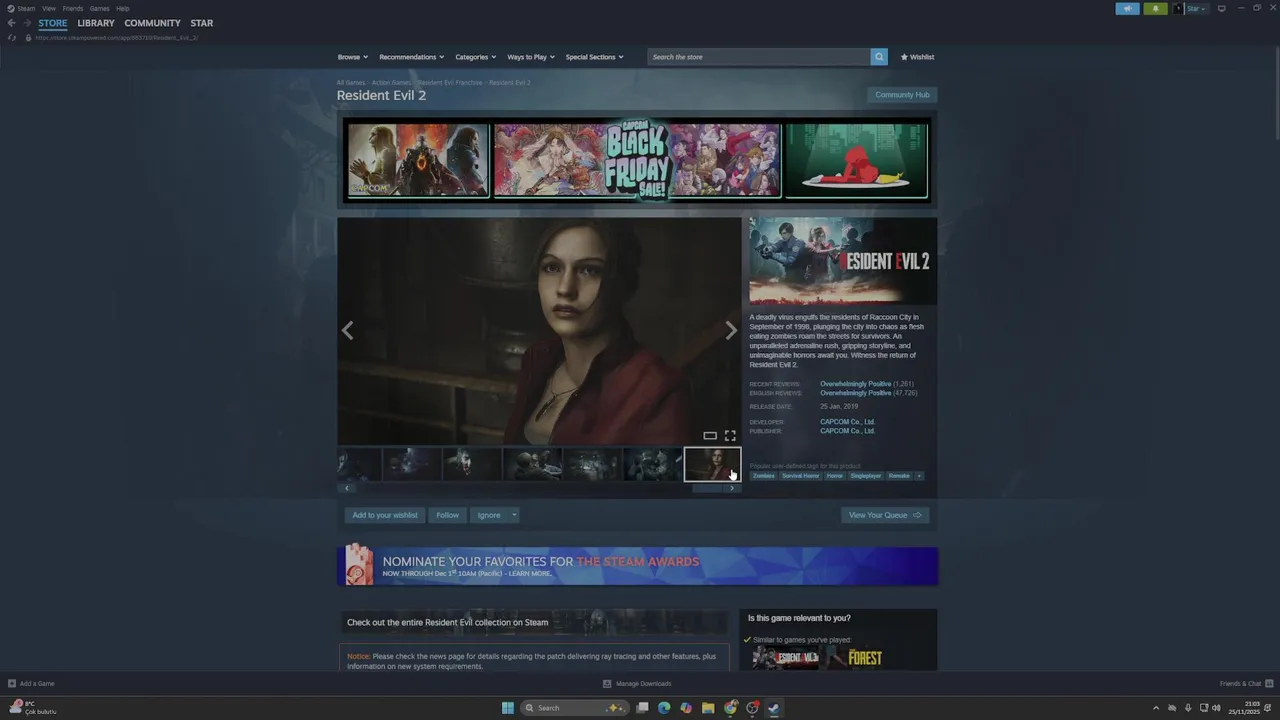The height and width of the screenshot is (720, 1280).
Task: Open the Zombies tag
Action: [764, 476]
